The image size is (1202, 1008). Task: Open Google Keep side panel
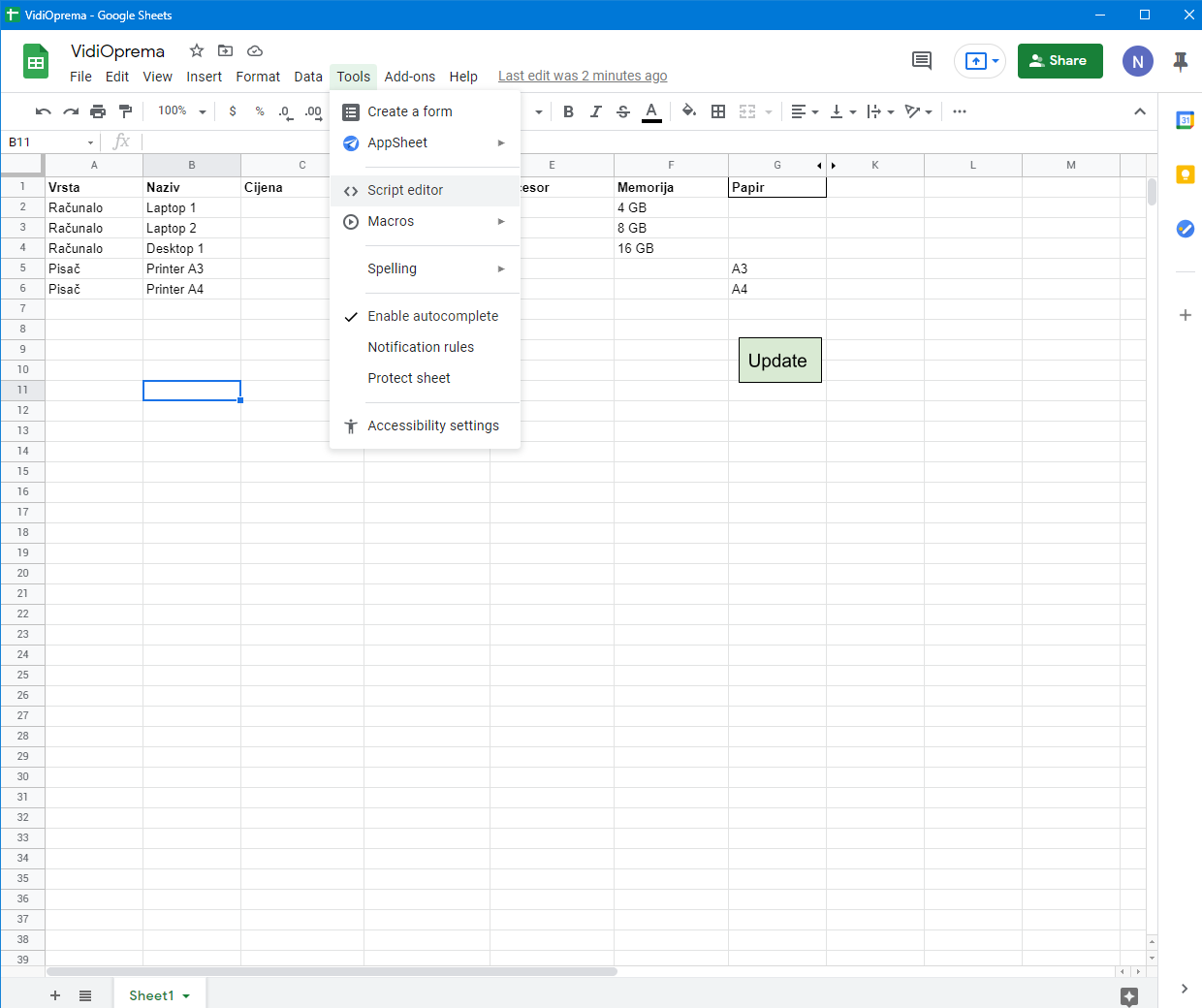tap(1185, 174)
